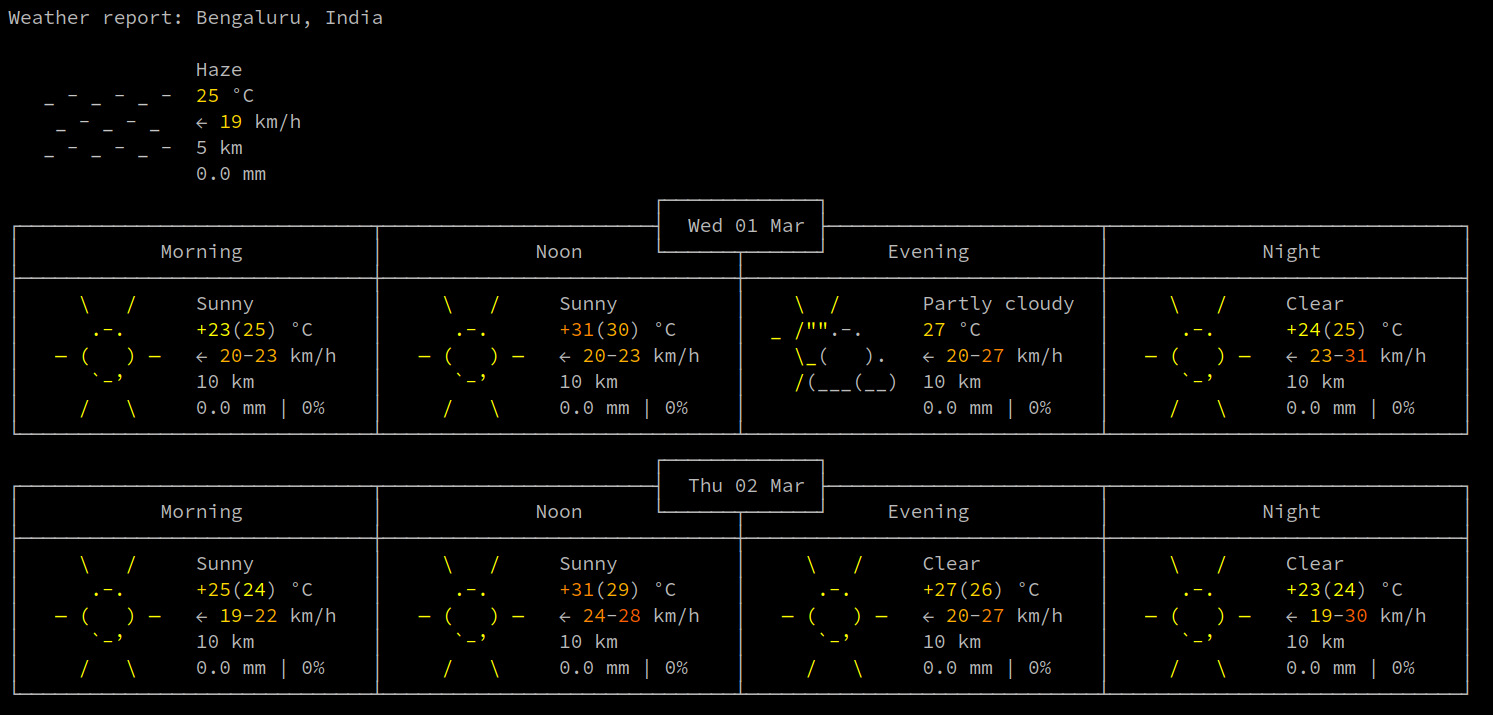Click temperature '+31(29) °C' Thu Noon
This screenshot has width=1493, height=715.
point(618,590)
